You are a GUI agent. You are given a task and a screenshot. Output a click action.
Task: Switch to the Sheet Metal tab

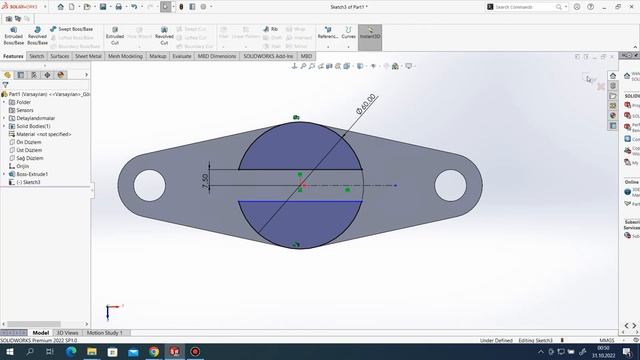88,56
